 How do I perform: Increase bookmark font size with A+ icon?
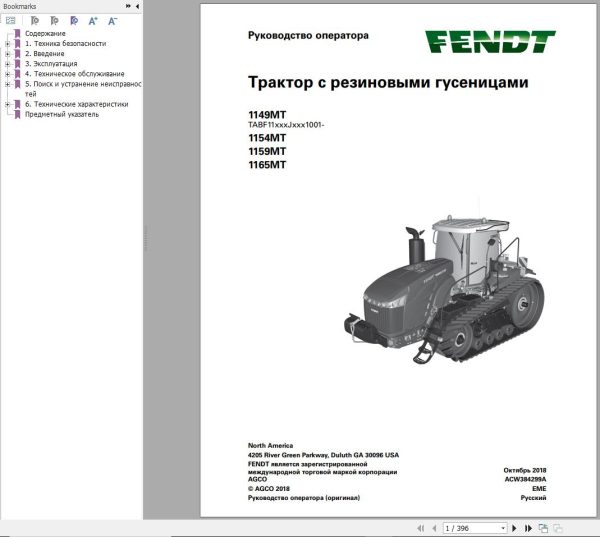click(x=93, y=21)
